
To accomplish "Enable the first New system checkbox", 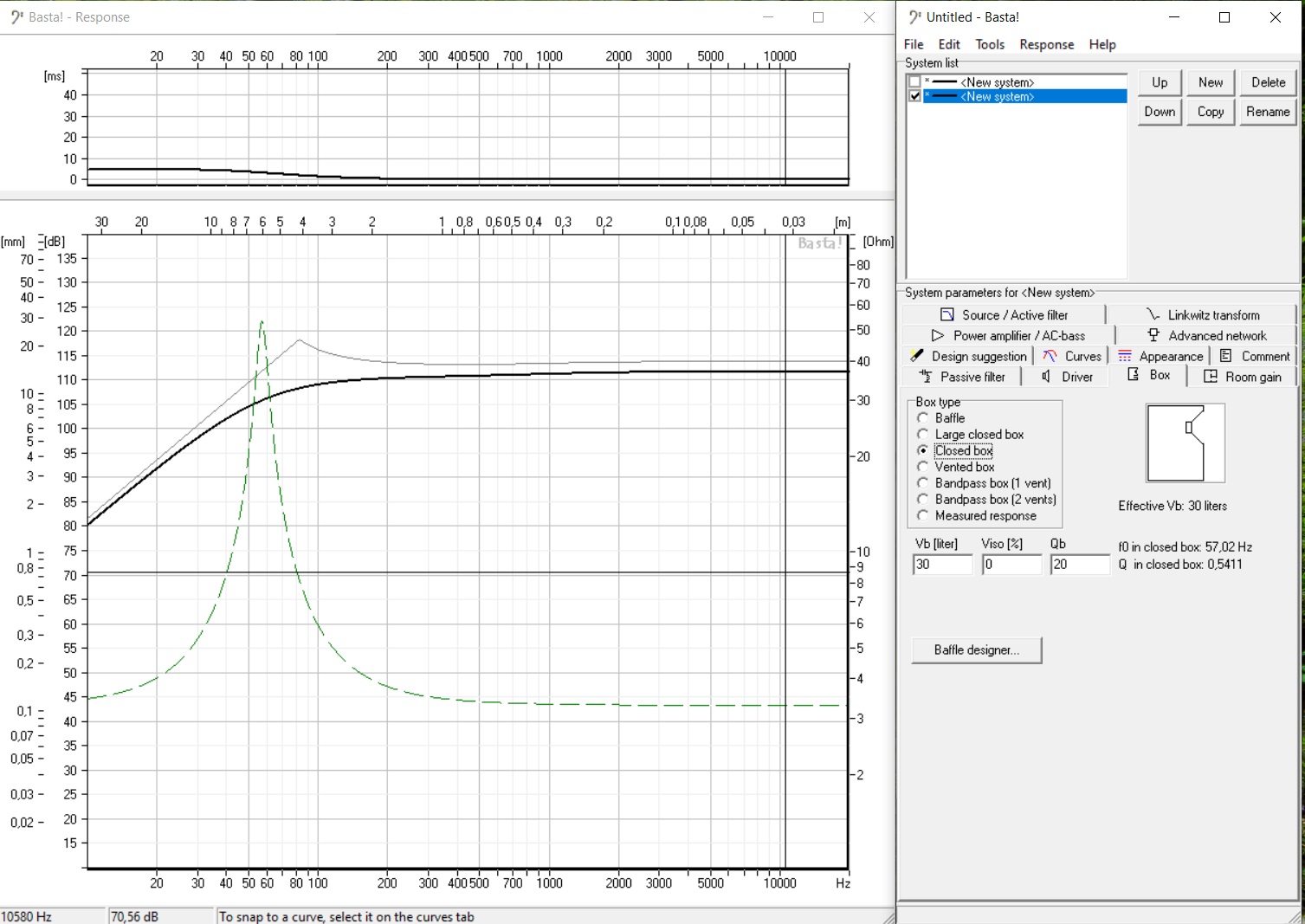I will pyautogui.click(x=914, y=82).
